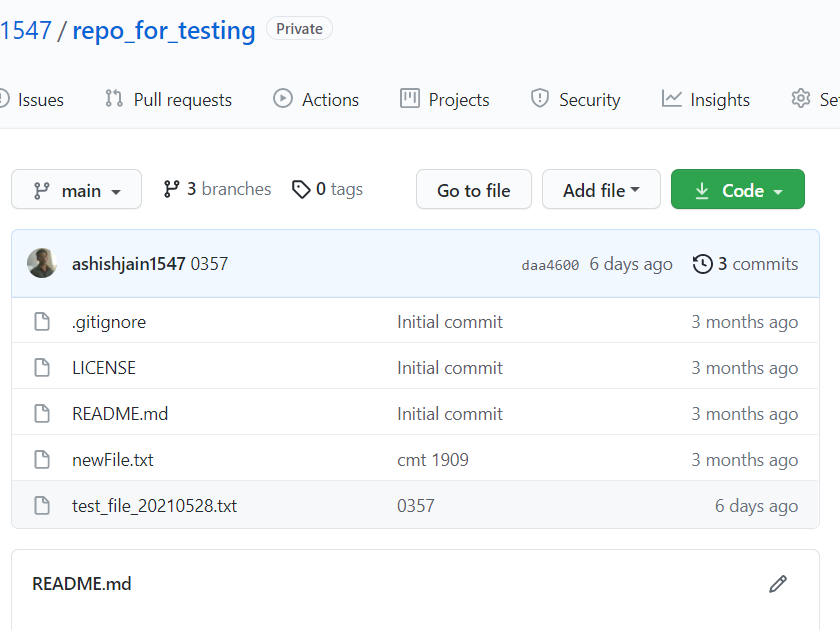Click the file icon next to LICENSE

tap(41, 367)
